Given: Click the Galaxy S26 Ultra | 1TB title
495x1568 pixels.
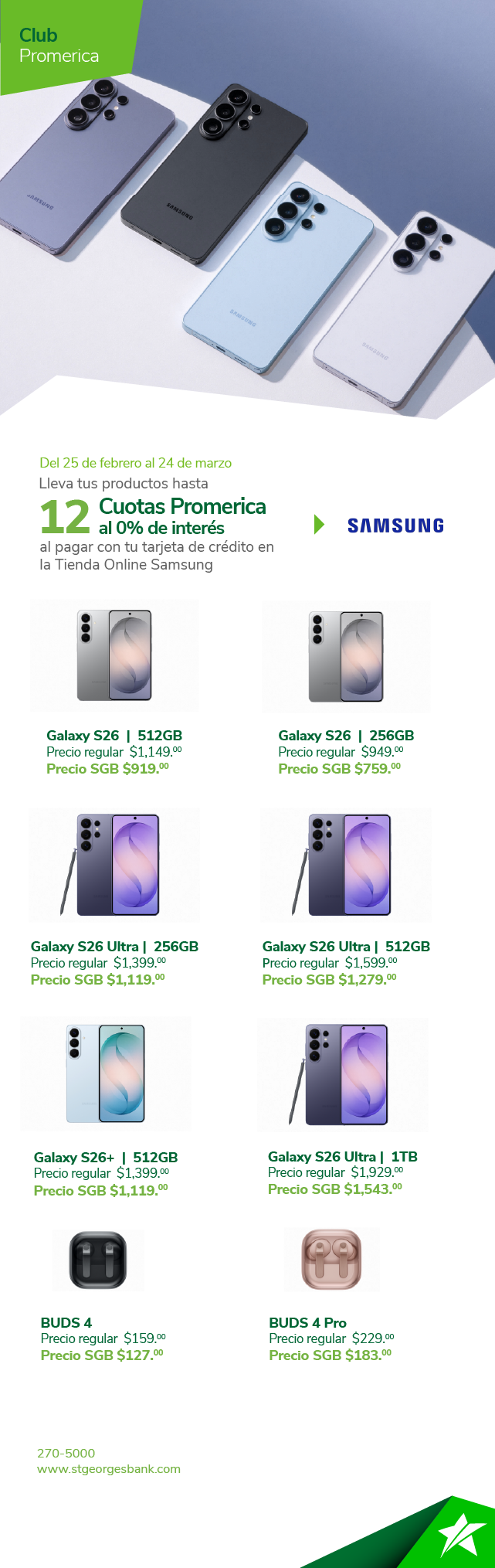Looking at the screenshot, I should tap(342, 1157).
